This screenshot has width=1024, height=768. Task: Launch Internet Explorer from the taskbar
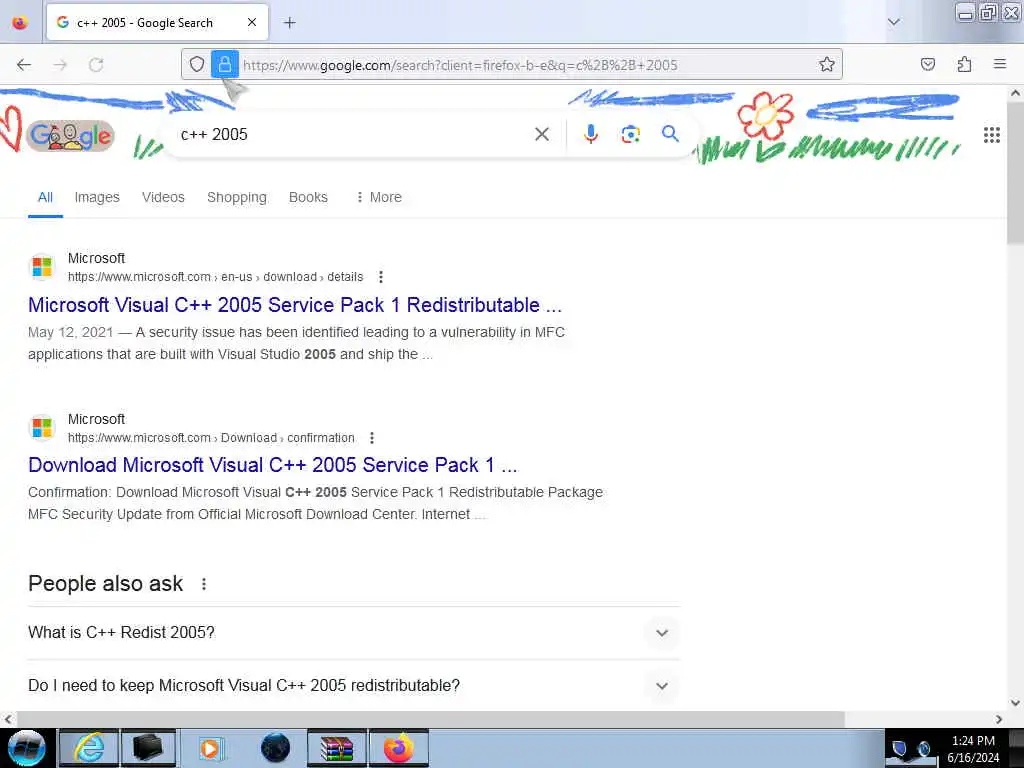(89, 748)
